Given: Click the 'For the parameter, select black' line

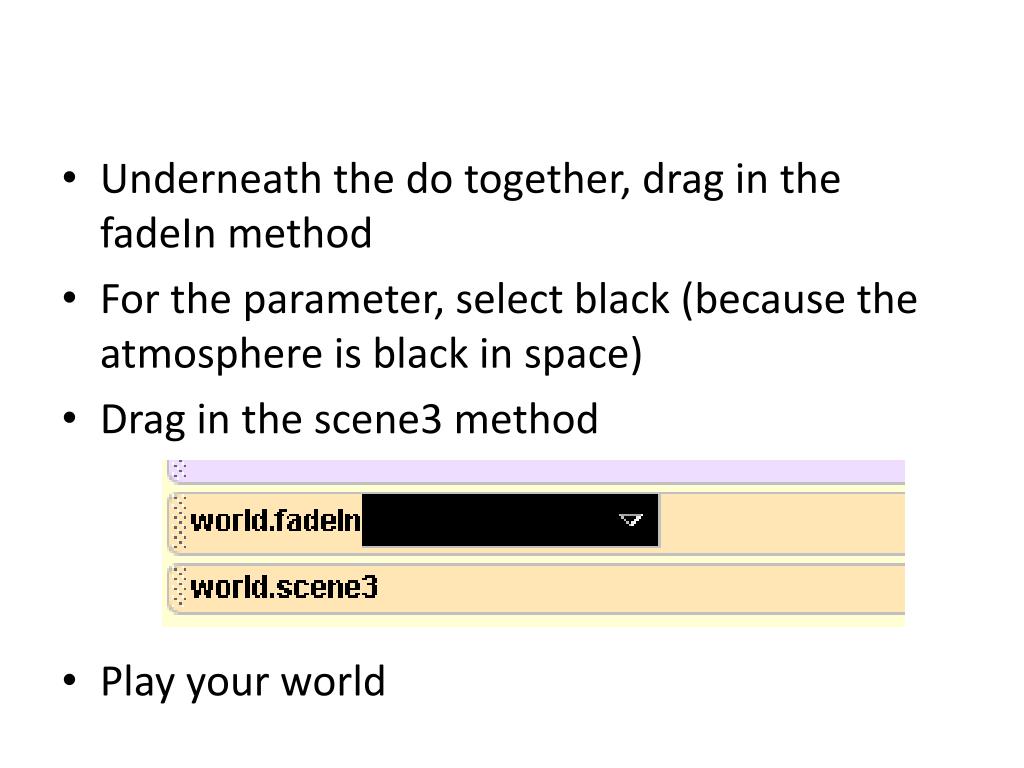Looking at the screenshot, I should [385, 299].
